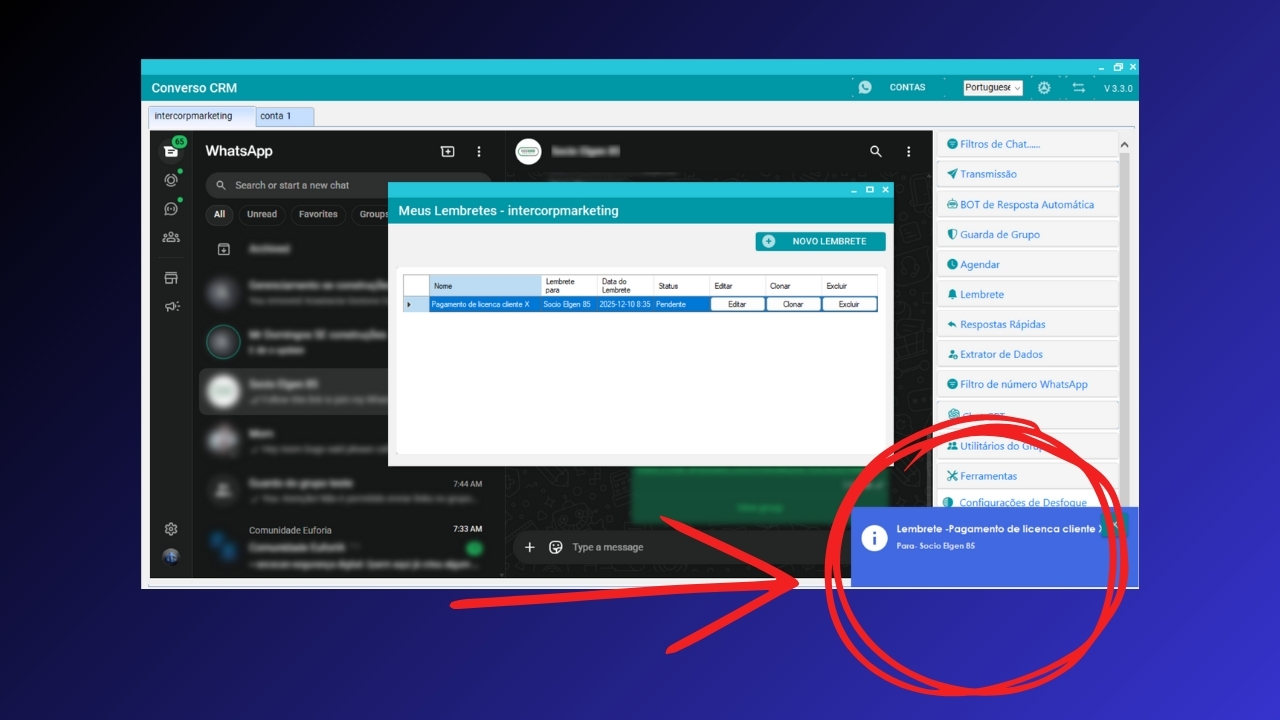Open the Lembrete option in side panel
Screen dimensions: 1280x720
pos(1027,294)
